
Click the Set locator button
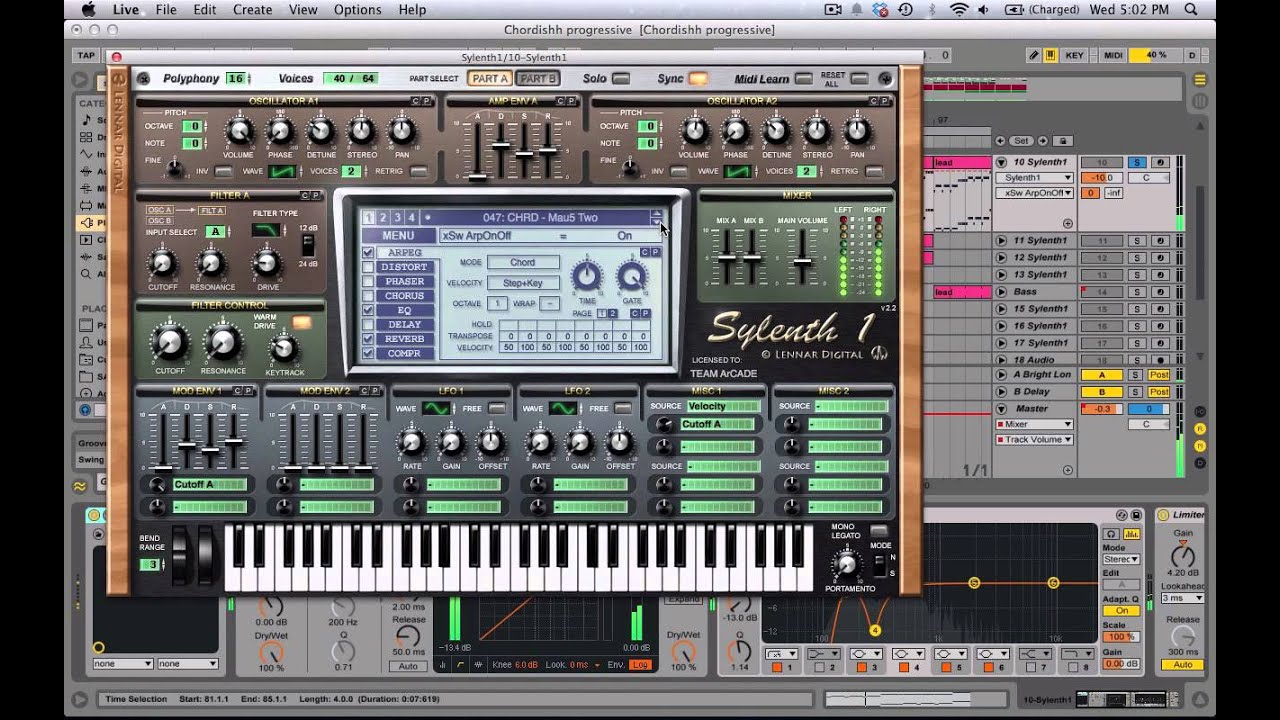point(1021,141)
